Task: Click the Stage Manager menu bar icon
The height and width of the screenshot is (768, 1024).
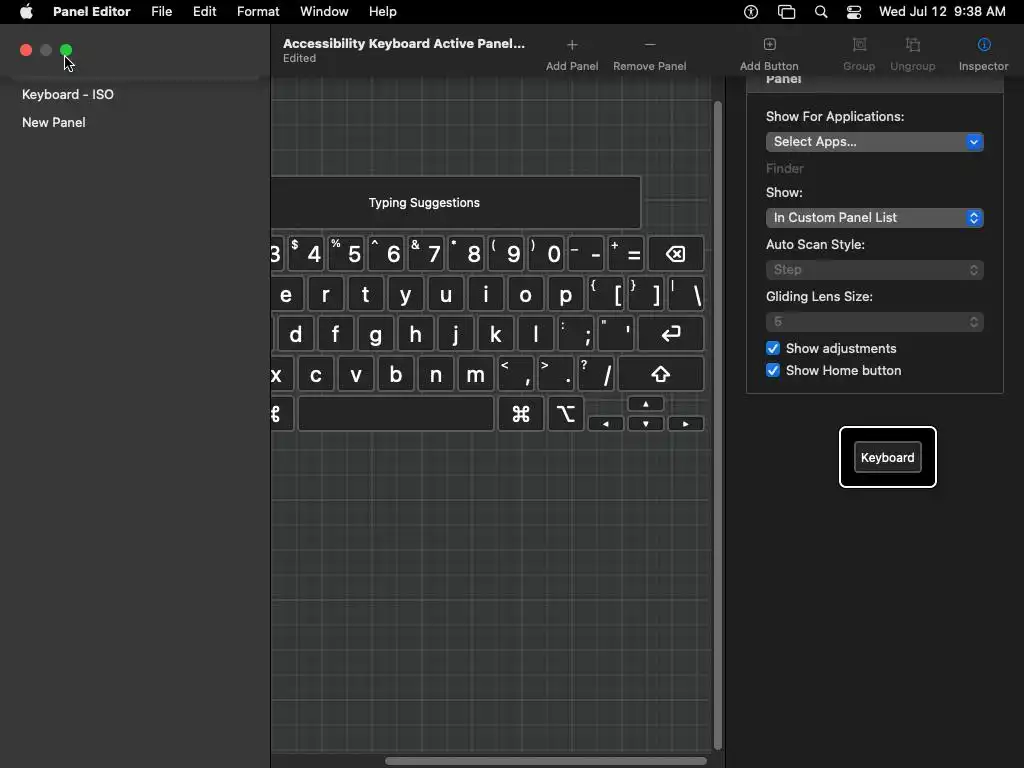Action: click(x=786, y=12)
